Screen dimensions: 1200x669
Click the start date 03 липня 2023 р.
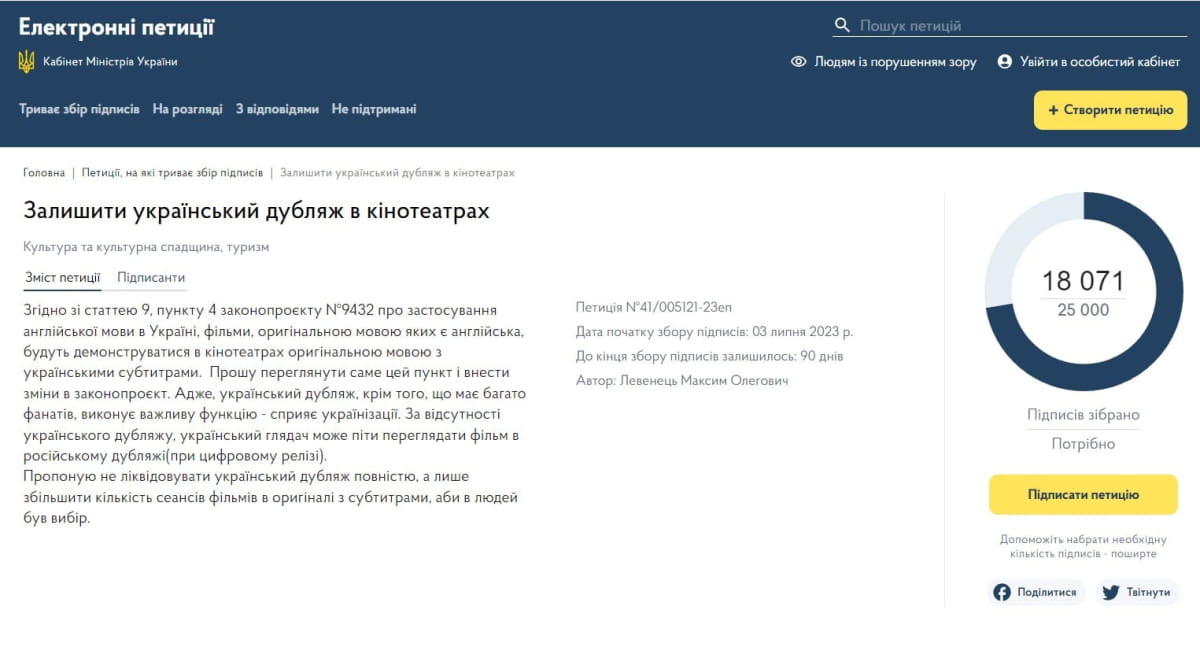[x=802, y=331]
